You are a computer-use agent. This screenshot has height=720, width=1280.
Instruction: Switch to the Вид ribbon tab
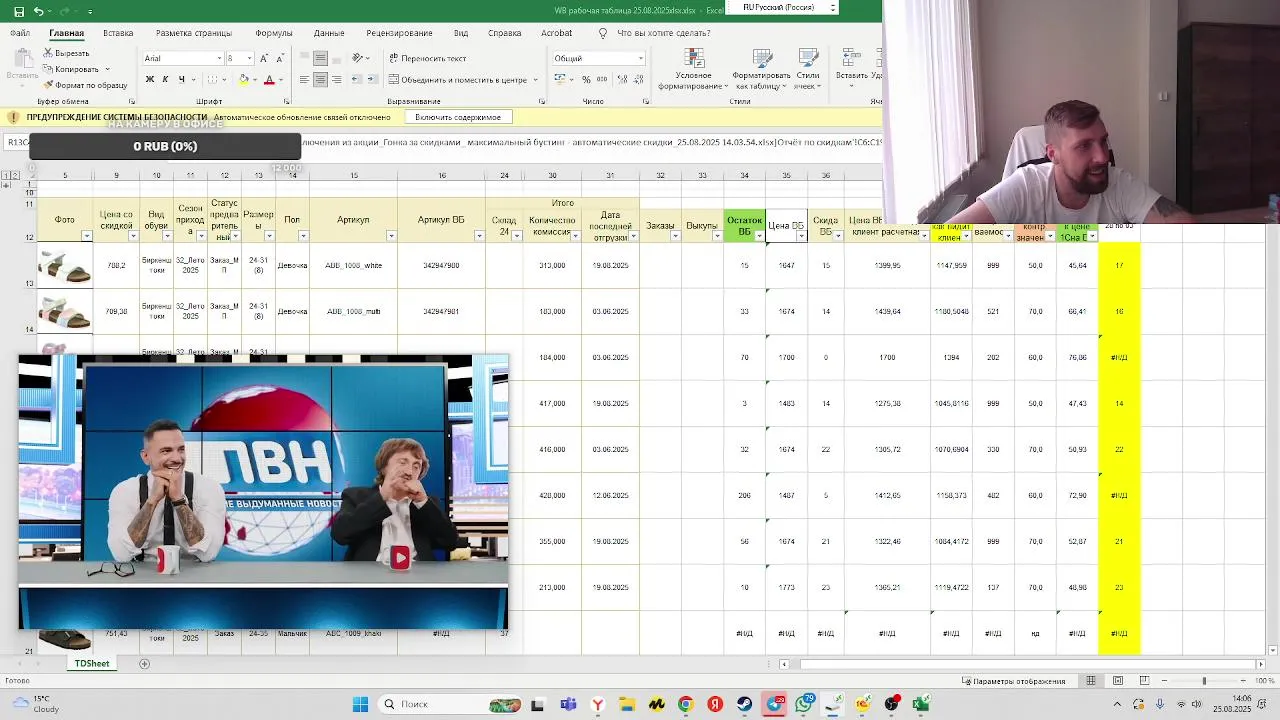[461, 33]
